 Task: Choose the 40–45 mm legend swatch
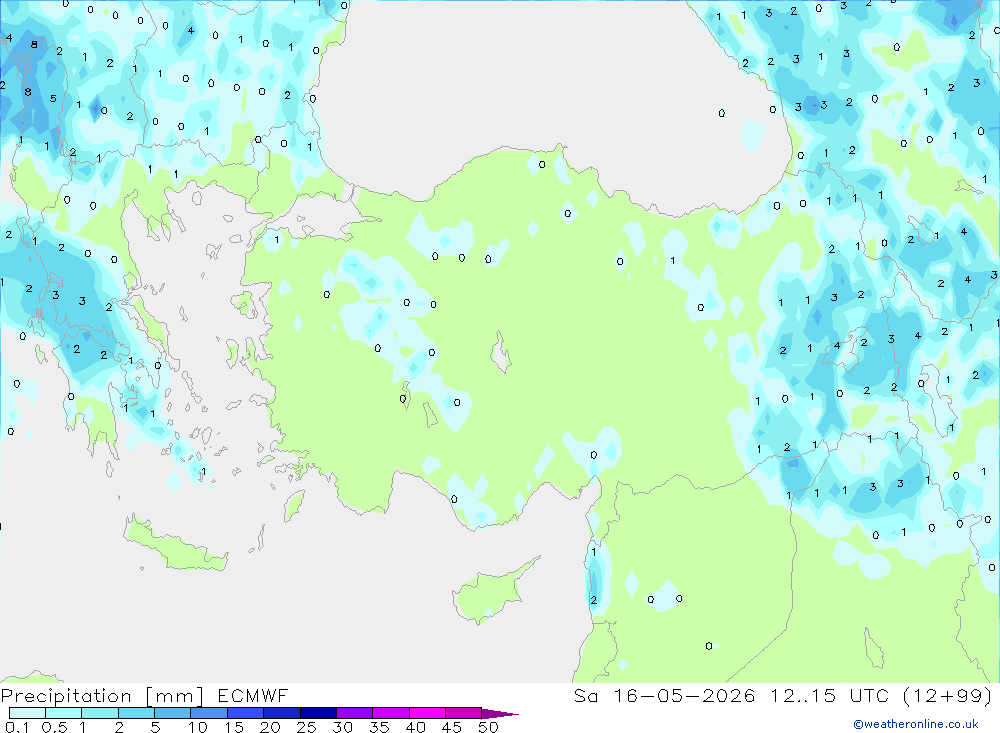pyautogui.click(x=427, y=713)
